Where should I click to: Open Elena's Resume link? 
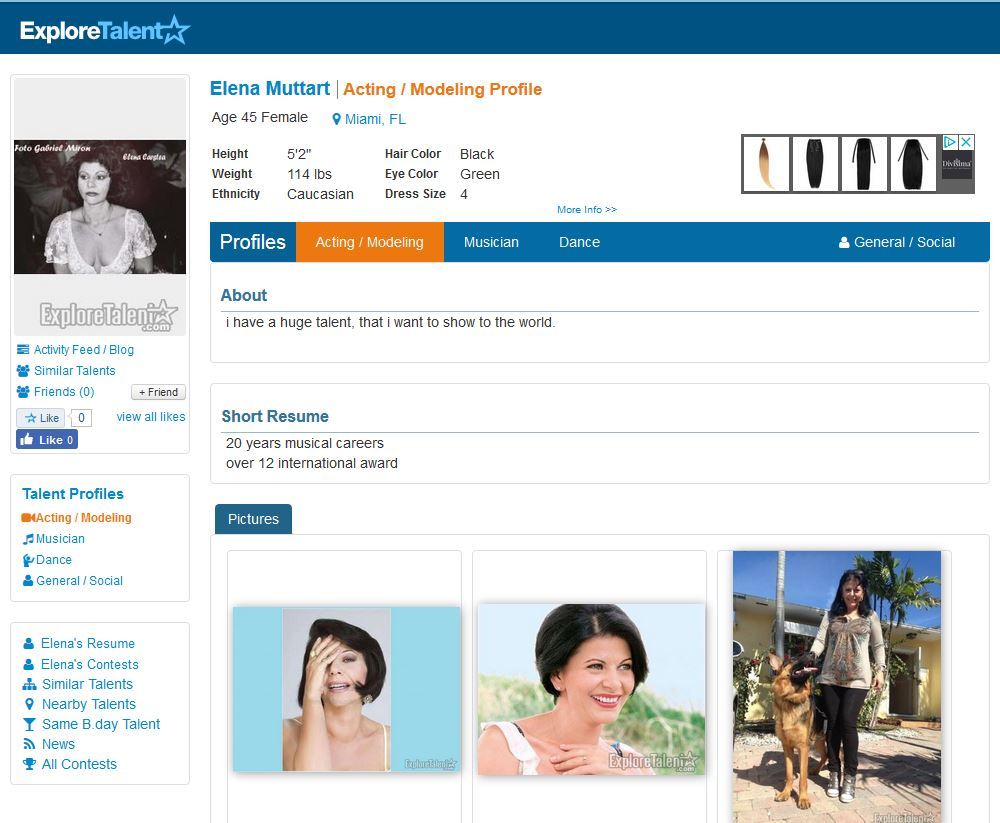tap(87, 644)
